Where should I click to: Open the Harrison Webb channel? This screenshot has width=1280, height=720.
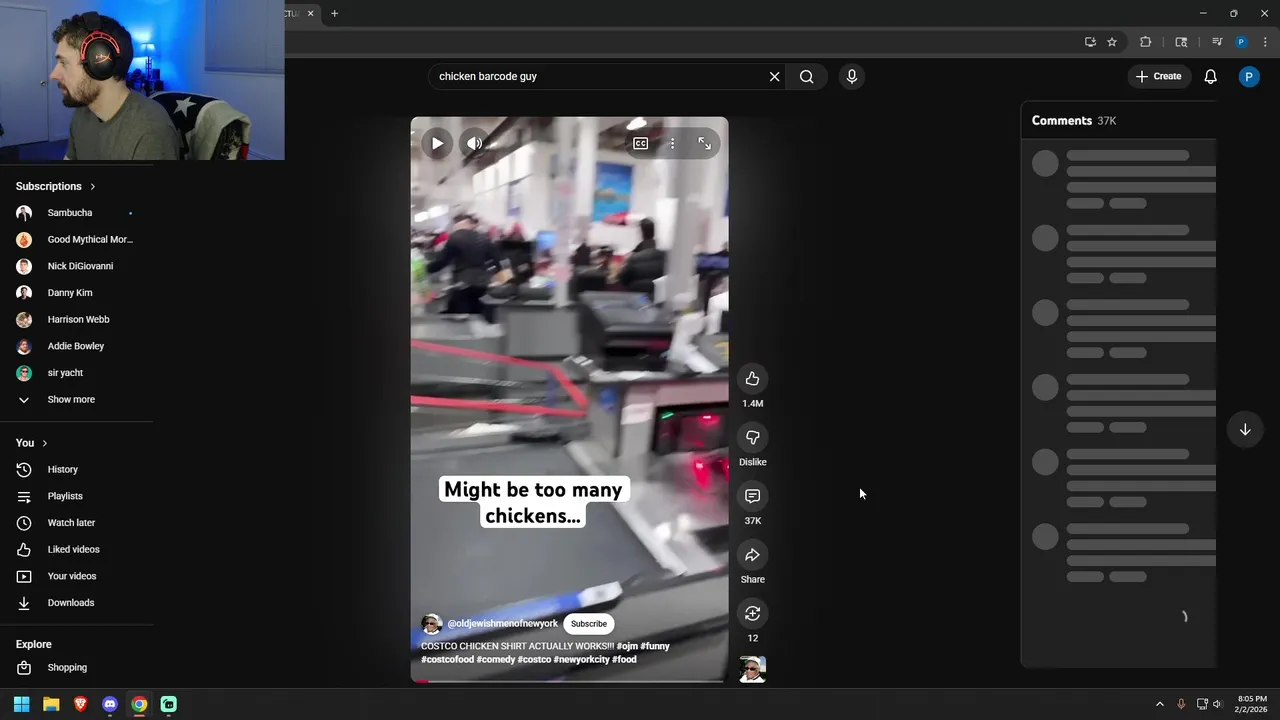[76, 320]
